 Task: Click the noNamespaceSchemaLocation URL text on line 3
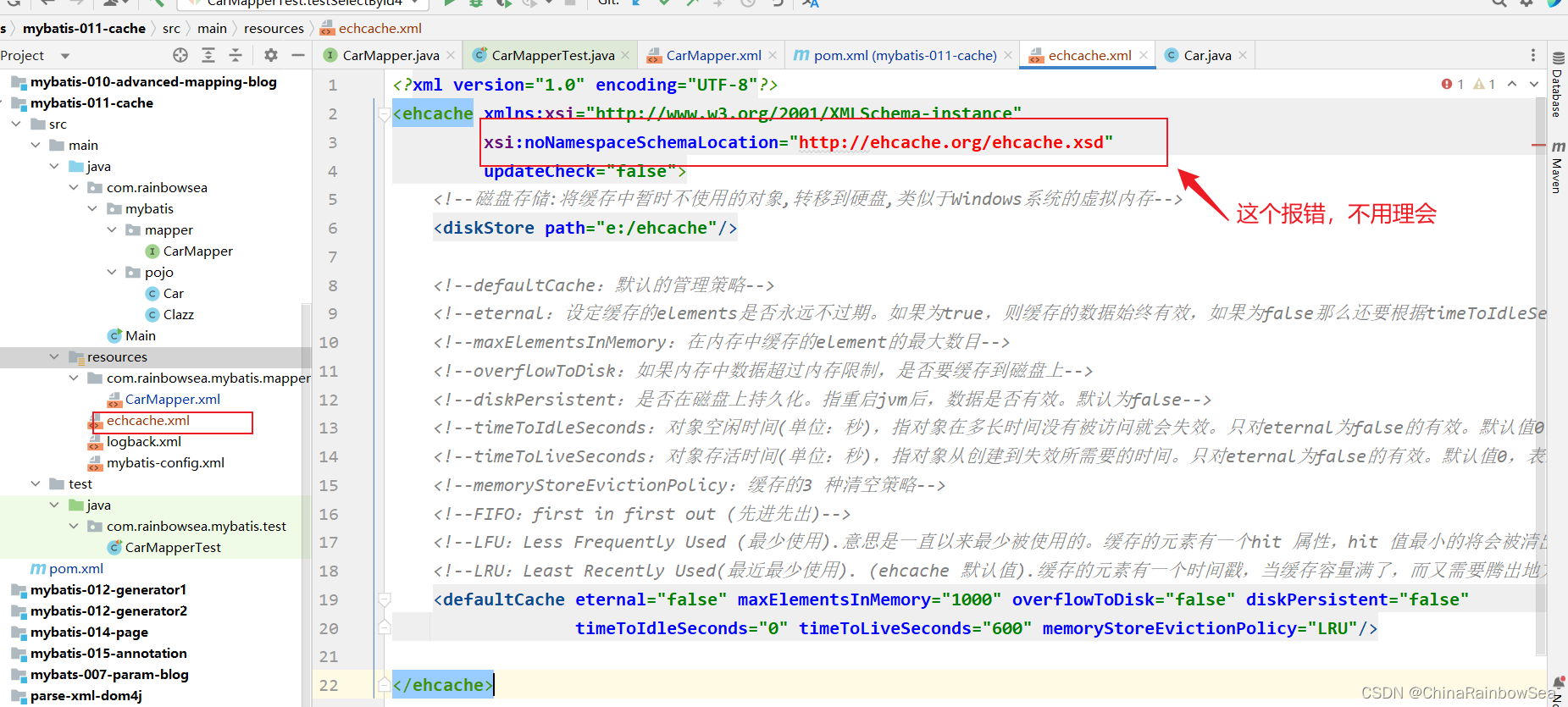950,142
